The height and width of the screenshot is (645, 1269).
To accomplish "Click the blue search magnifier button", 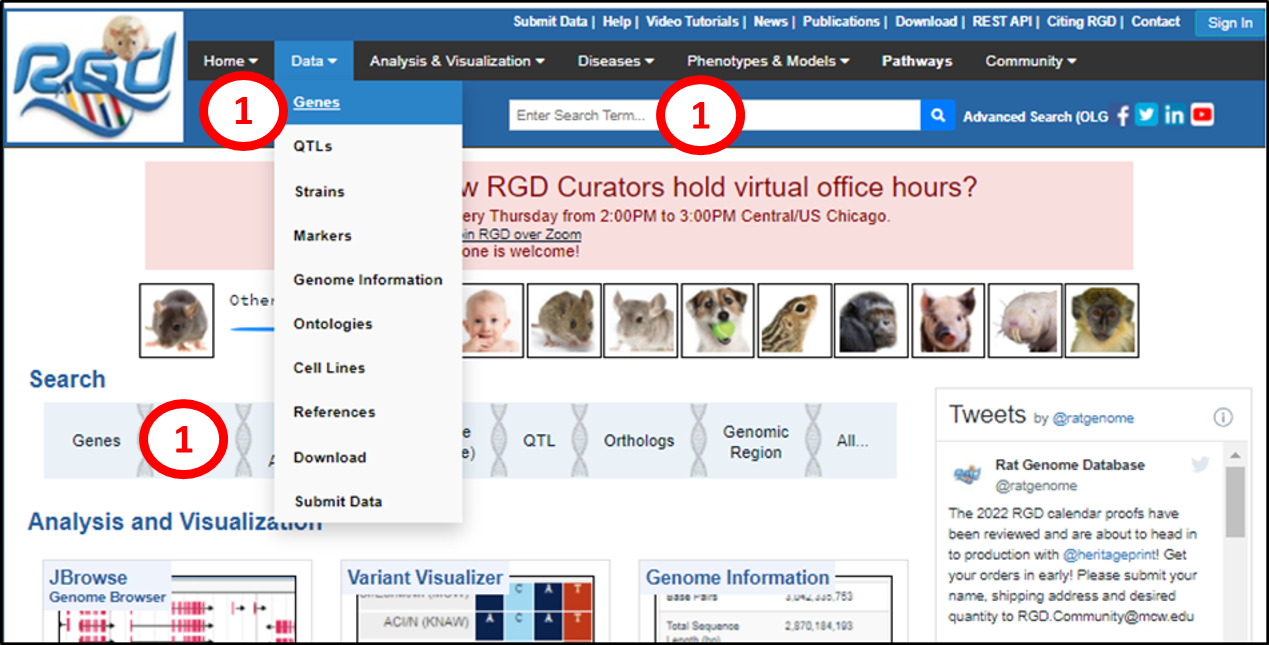I will click(937, 116).
